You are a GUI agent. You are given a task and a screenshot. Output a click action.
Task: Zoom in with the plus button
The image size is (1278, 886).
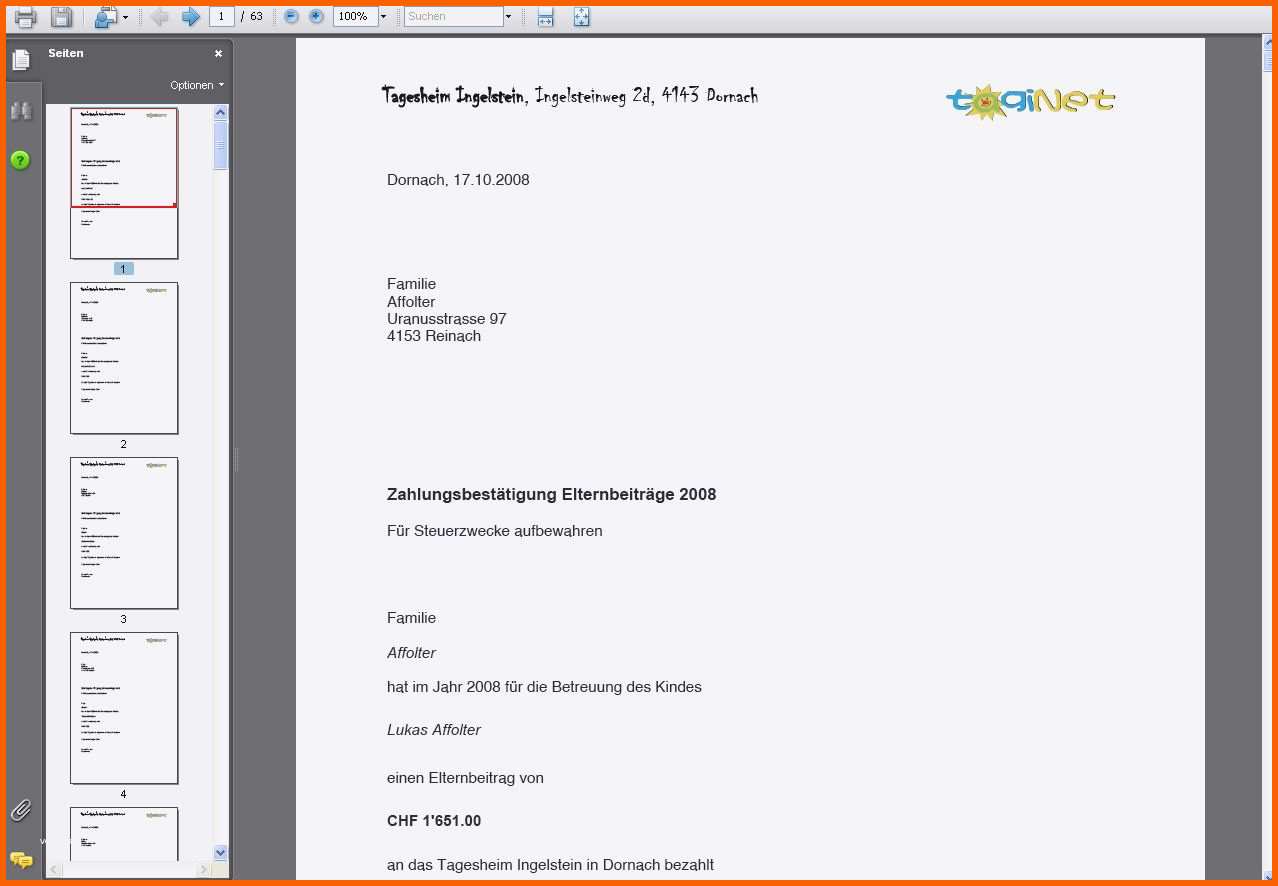tap(317, 16)
